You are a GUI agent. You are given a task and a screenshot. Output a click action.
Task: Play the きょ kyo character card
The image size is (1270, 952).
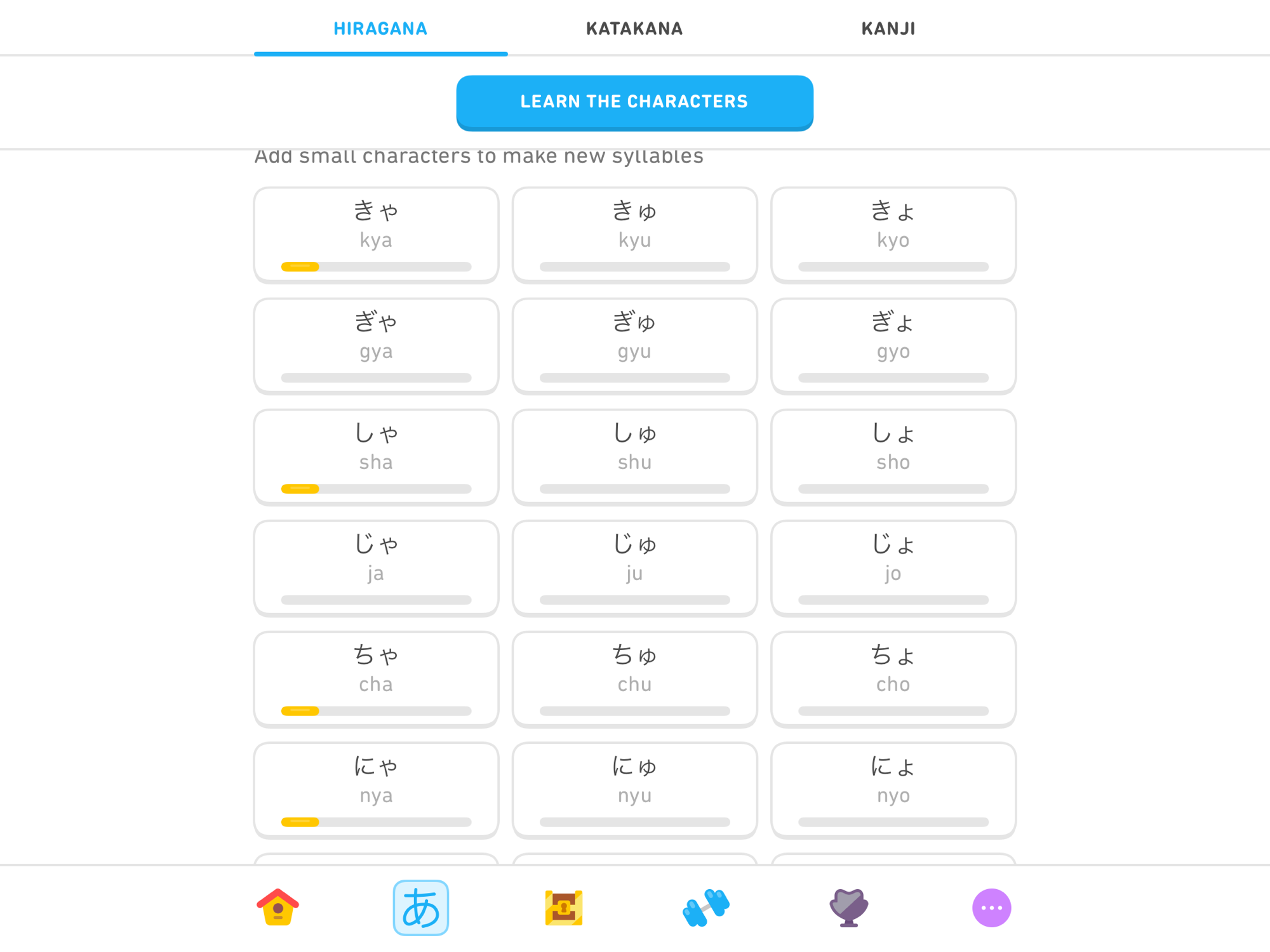(x=893, y=235)
